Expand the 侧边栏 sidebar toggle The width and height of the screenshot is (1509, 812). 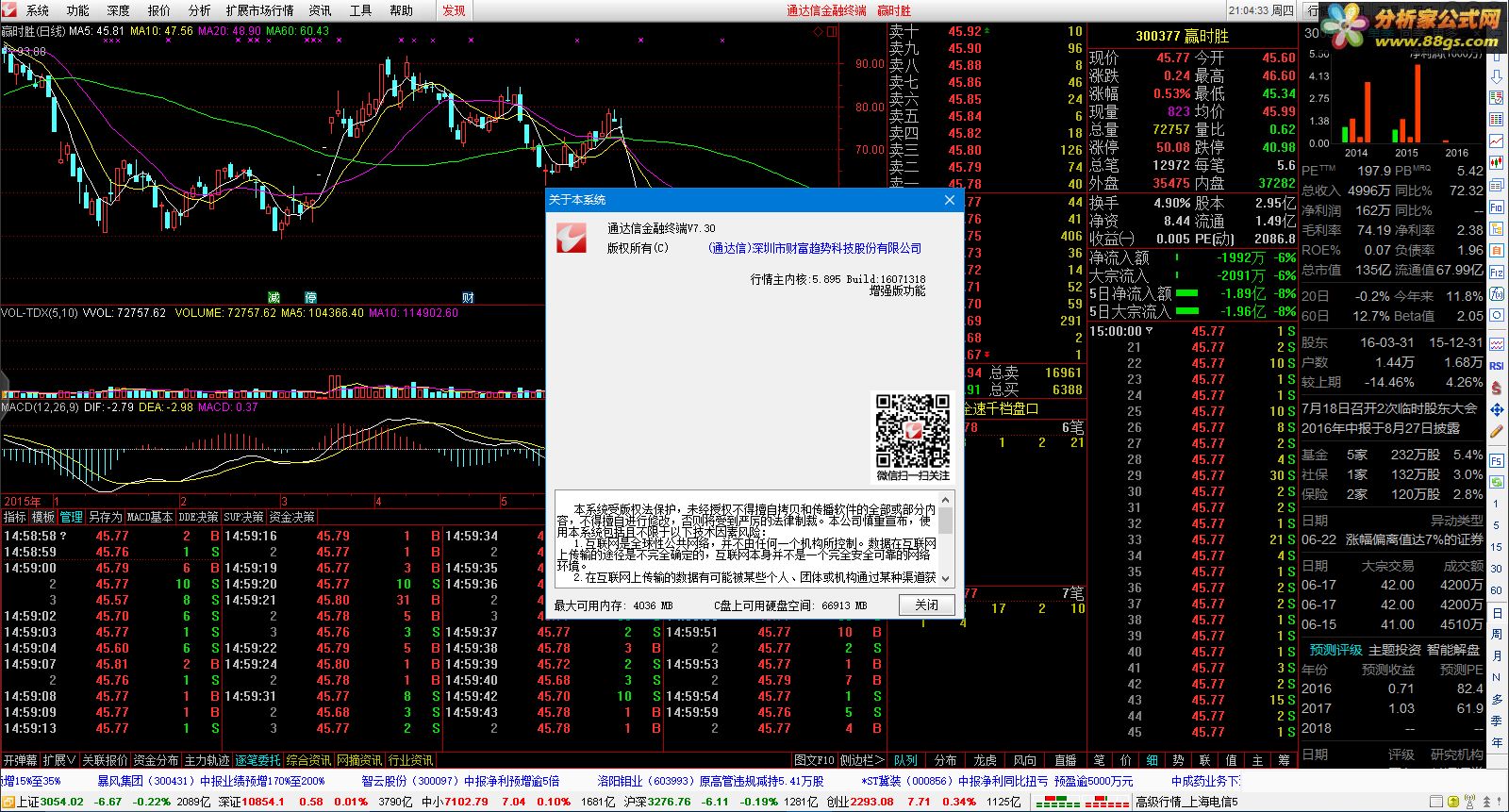(862, 760)
